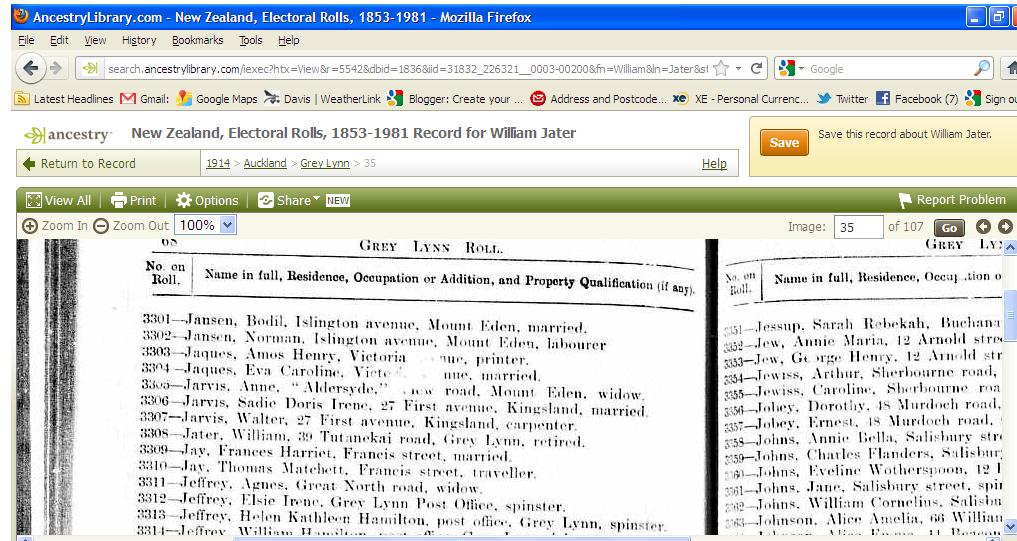Click the Firefox icon in title bar
The height and width of the screenshot is (541, 1017).
coord(21,16)
